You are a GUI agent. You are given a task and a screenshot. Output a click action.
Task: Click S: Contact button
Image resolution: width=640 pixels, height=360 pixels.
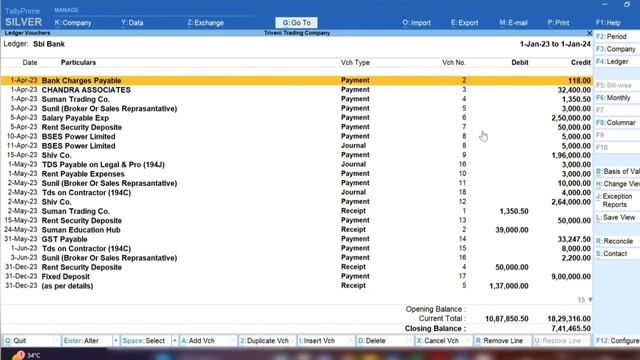coord(617,254)
